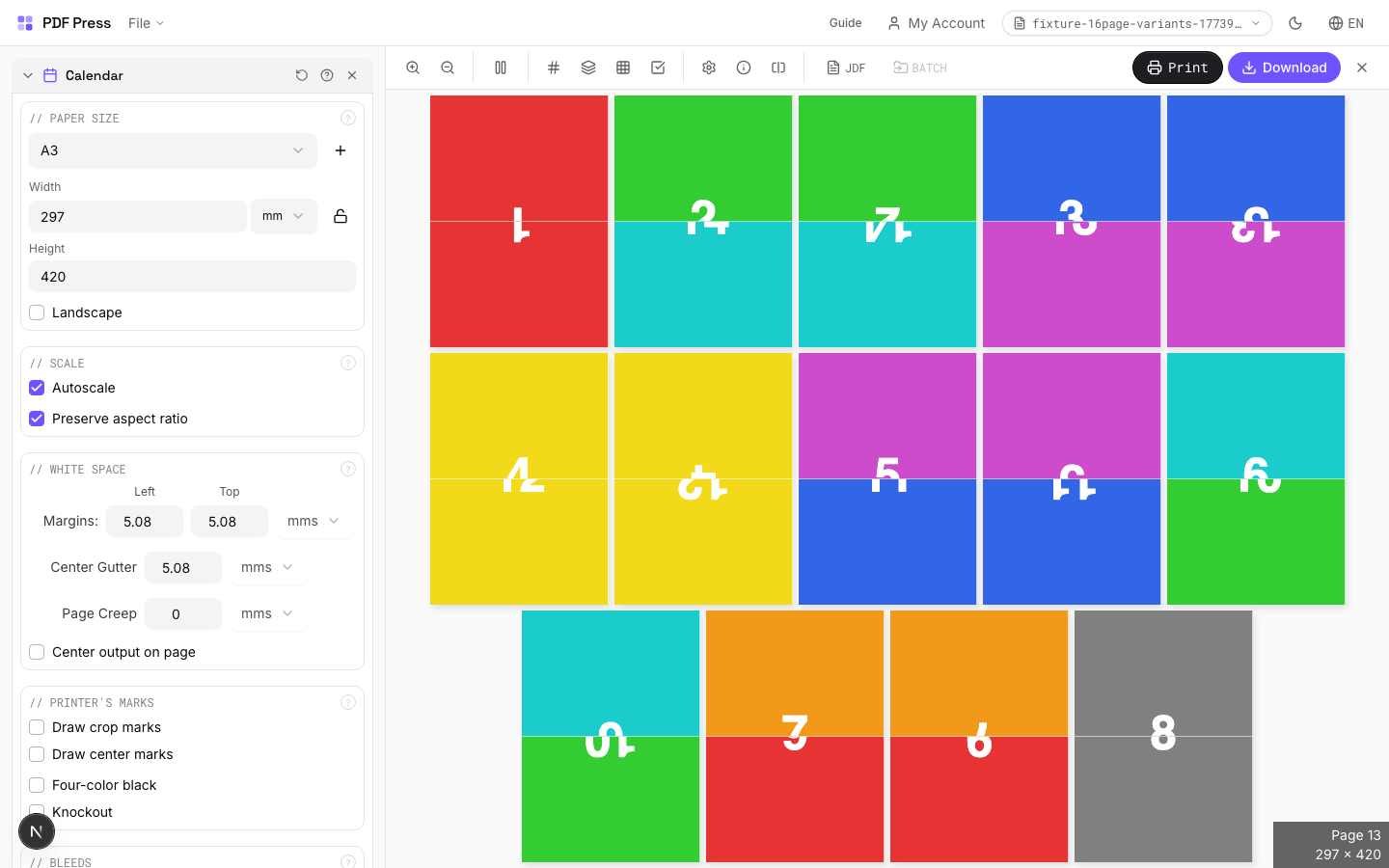Open the JDF export option
1389x868 pixels.
[845, 68]
